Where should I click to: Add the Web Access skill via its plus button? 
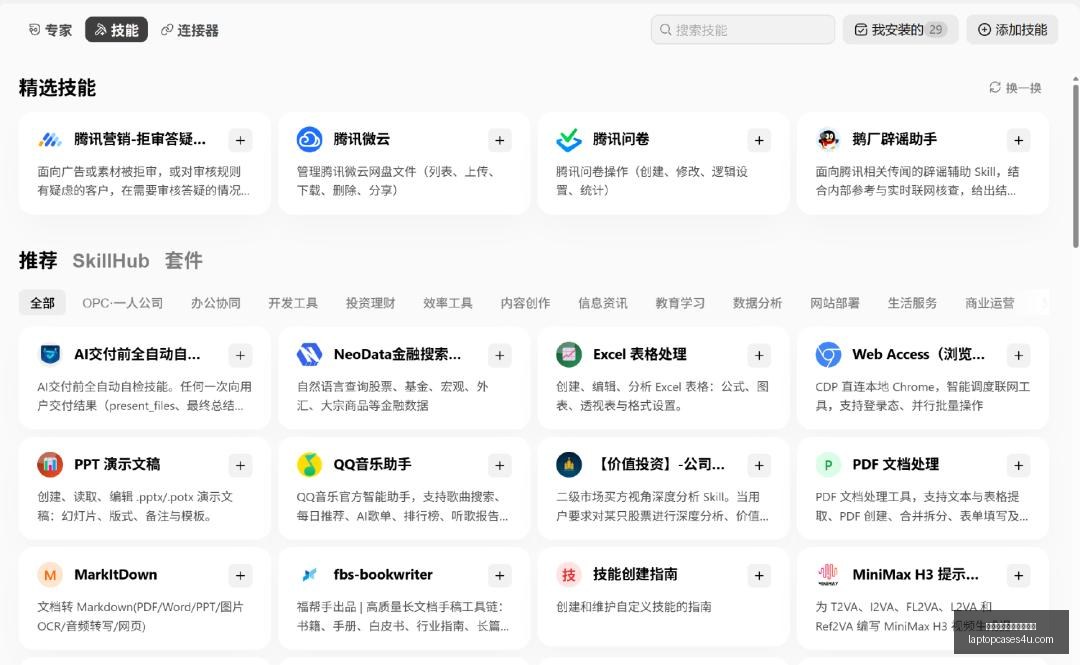click(x=1018, y=356)
